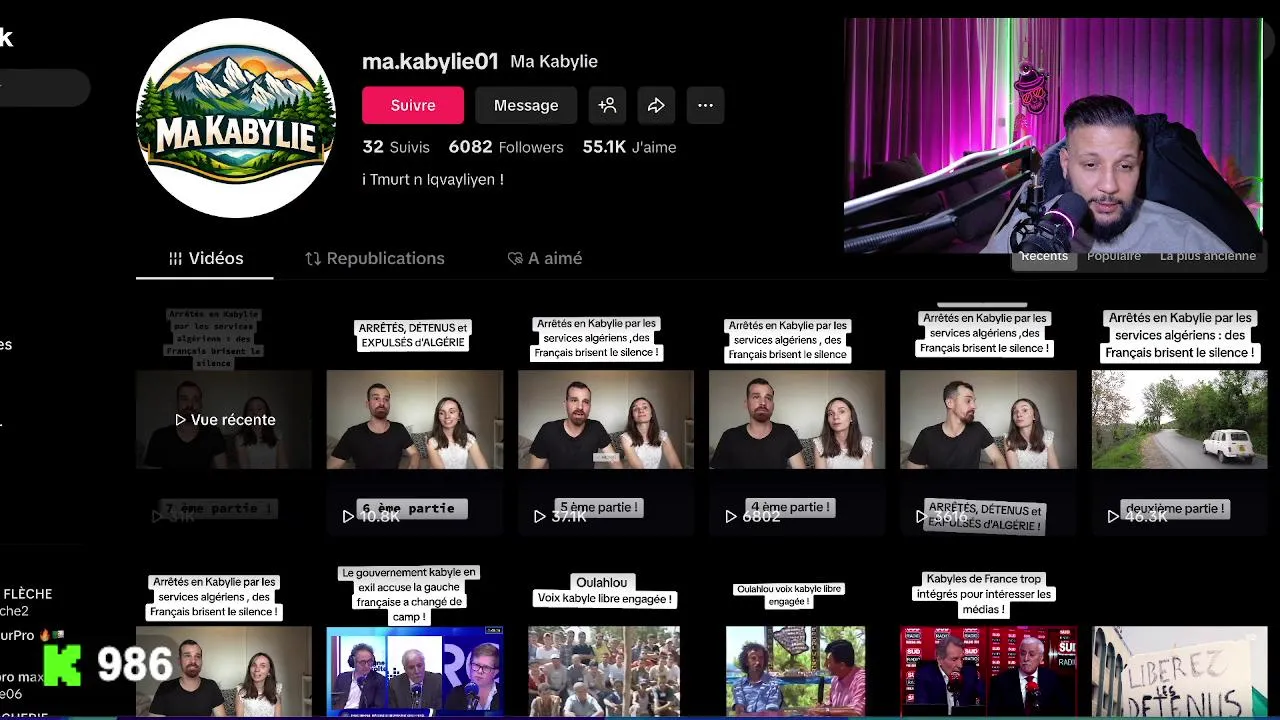Open the 4 ème partie video thumbnail

click(797, 419)
